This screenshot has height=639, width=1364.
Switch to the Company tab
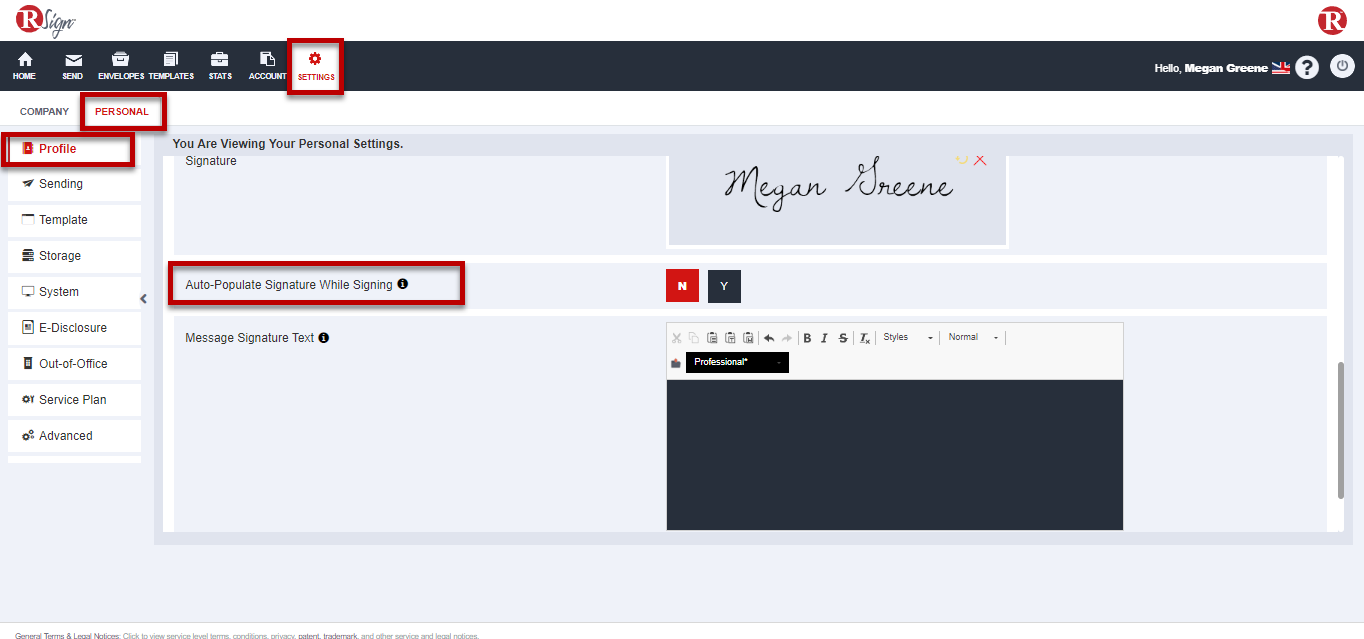(x=45, y=112)
